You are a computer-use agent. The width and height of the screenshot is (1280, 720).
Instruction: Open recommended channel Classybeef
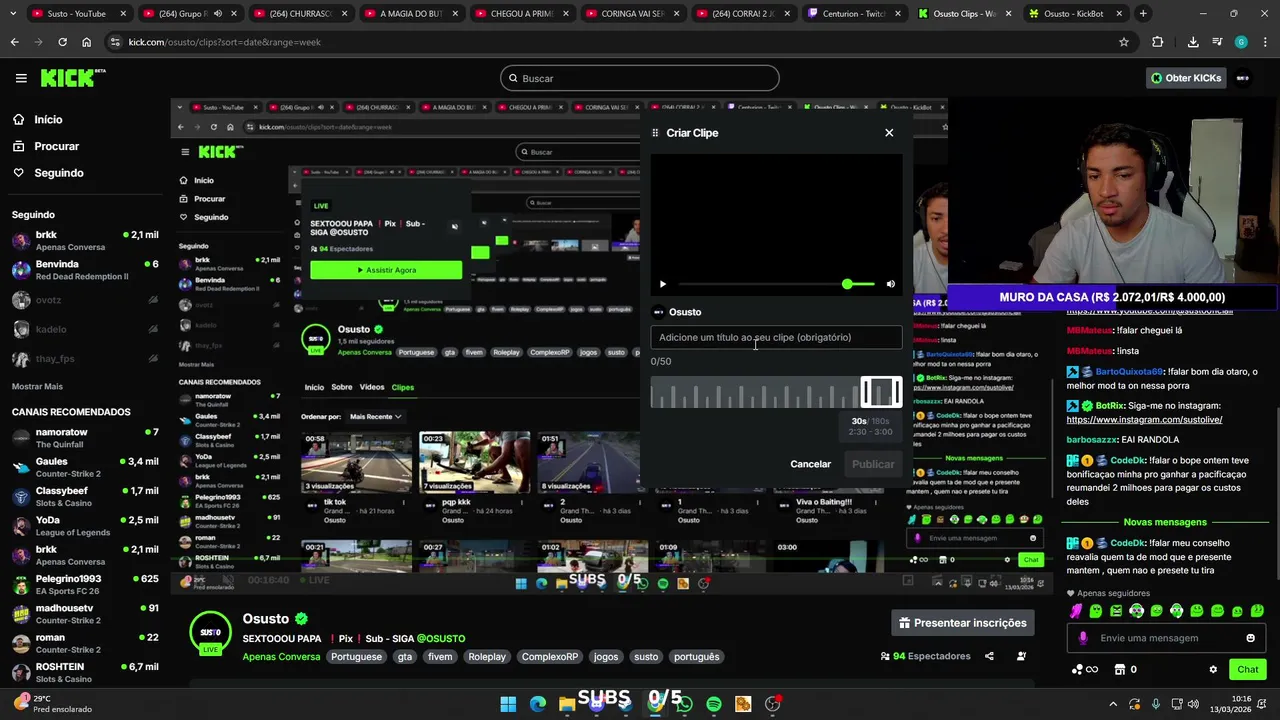point(85,496)
